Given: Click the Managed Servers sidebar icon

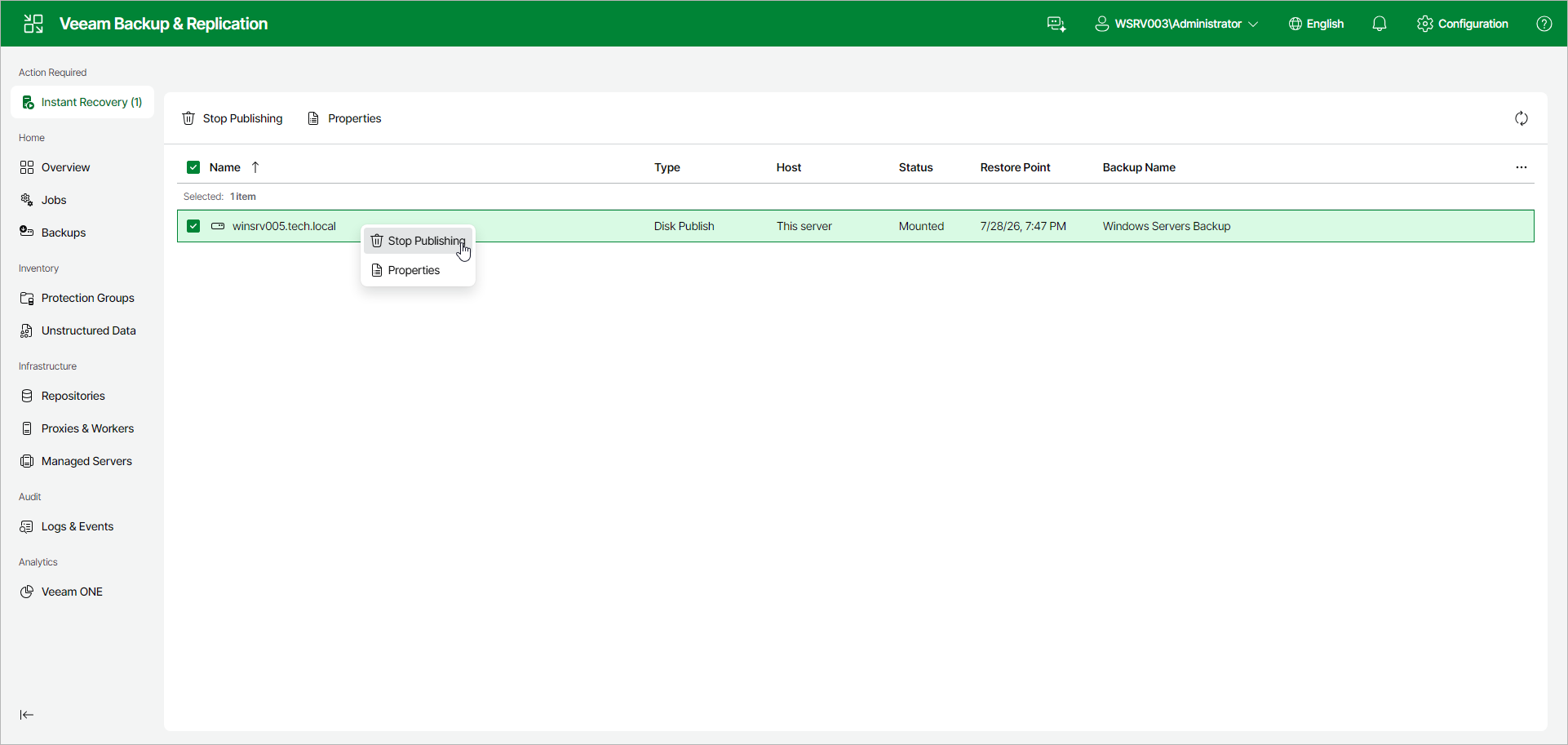Looking at the screenshot, I should click(x=27, y=461).
